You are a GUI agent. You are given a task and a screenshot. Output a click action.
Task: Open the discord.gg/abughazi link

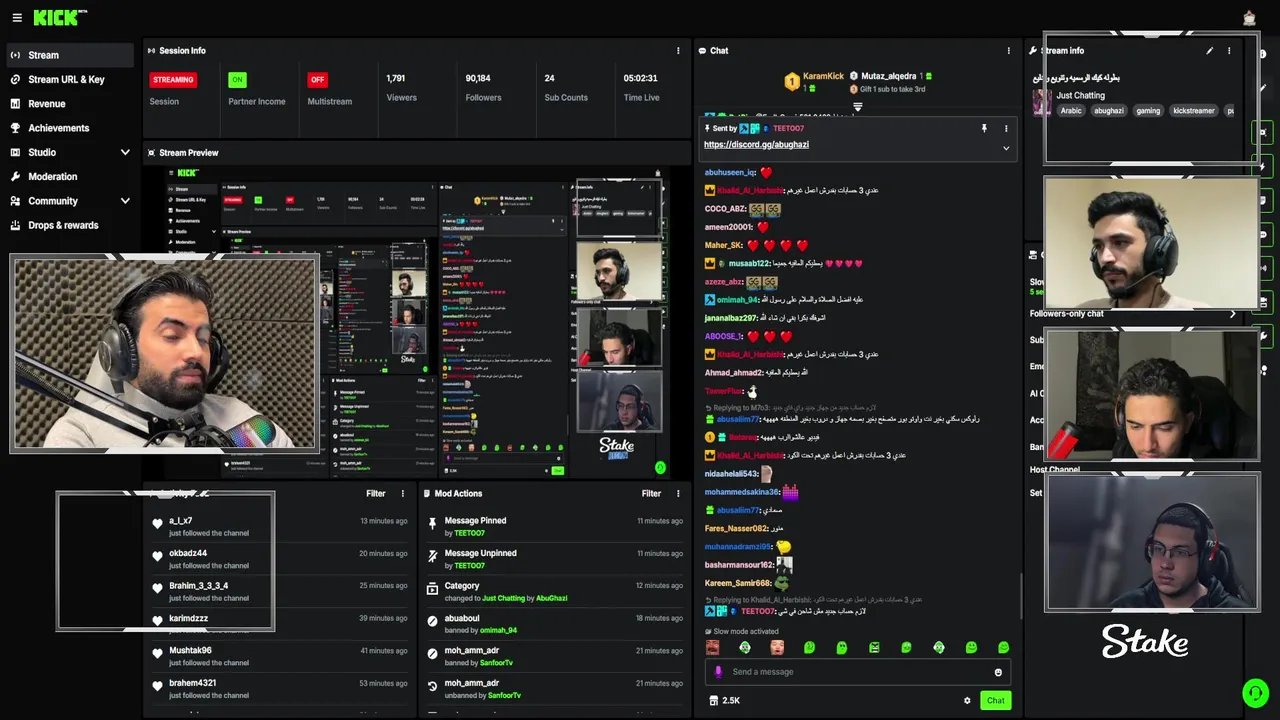click(756, 145)
